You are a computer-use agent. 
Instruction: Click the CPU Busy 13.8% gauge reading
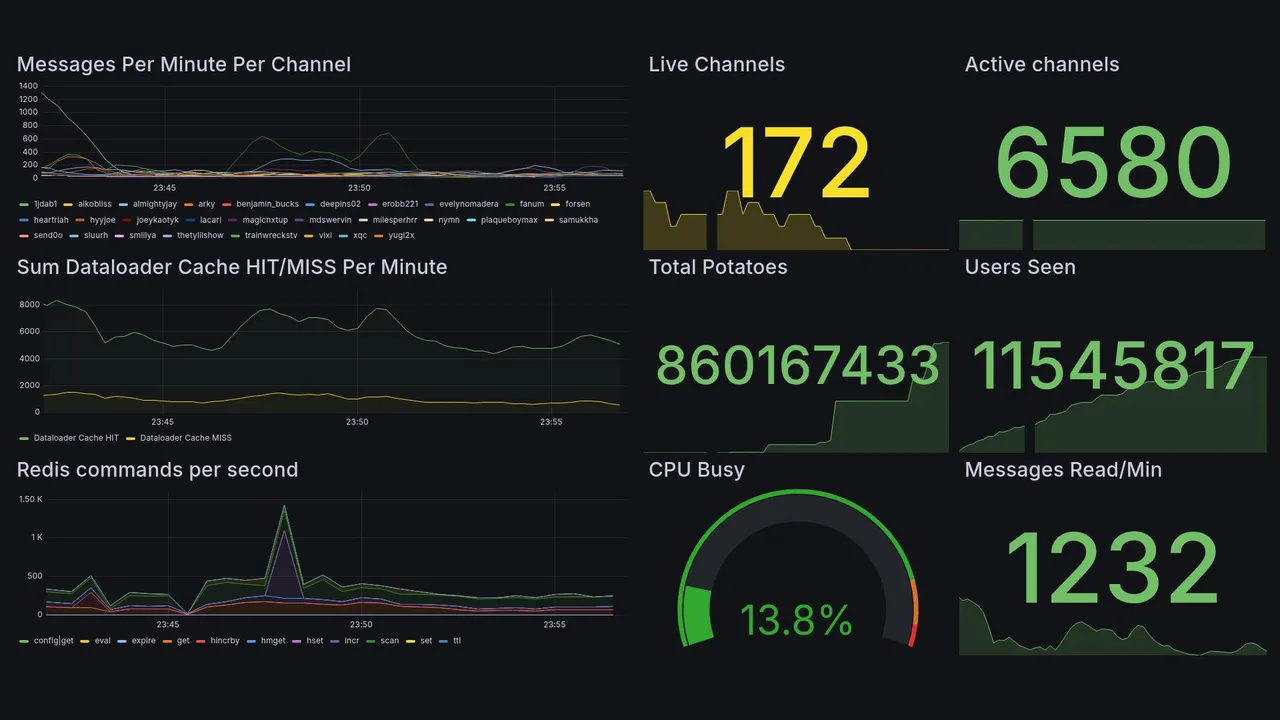click(797, 621)
